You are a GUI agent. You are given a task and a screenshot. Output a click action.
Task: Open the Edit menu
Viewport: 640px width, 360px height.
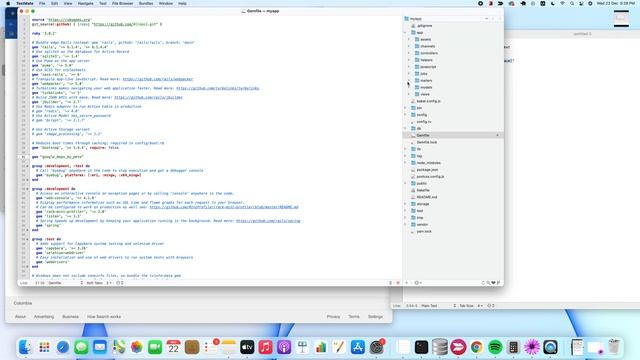point(54,3)
